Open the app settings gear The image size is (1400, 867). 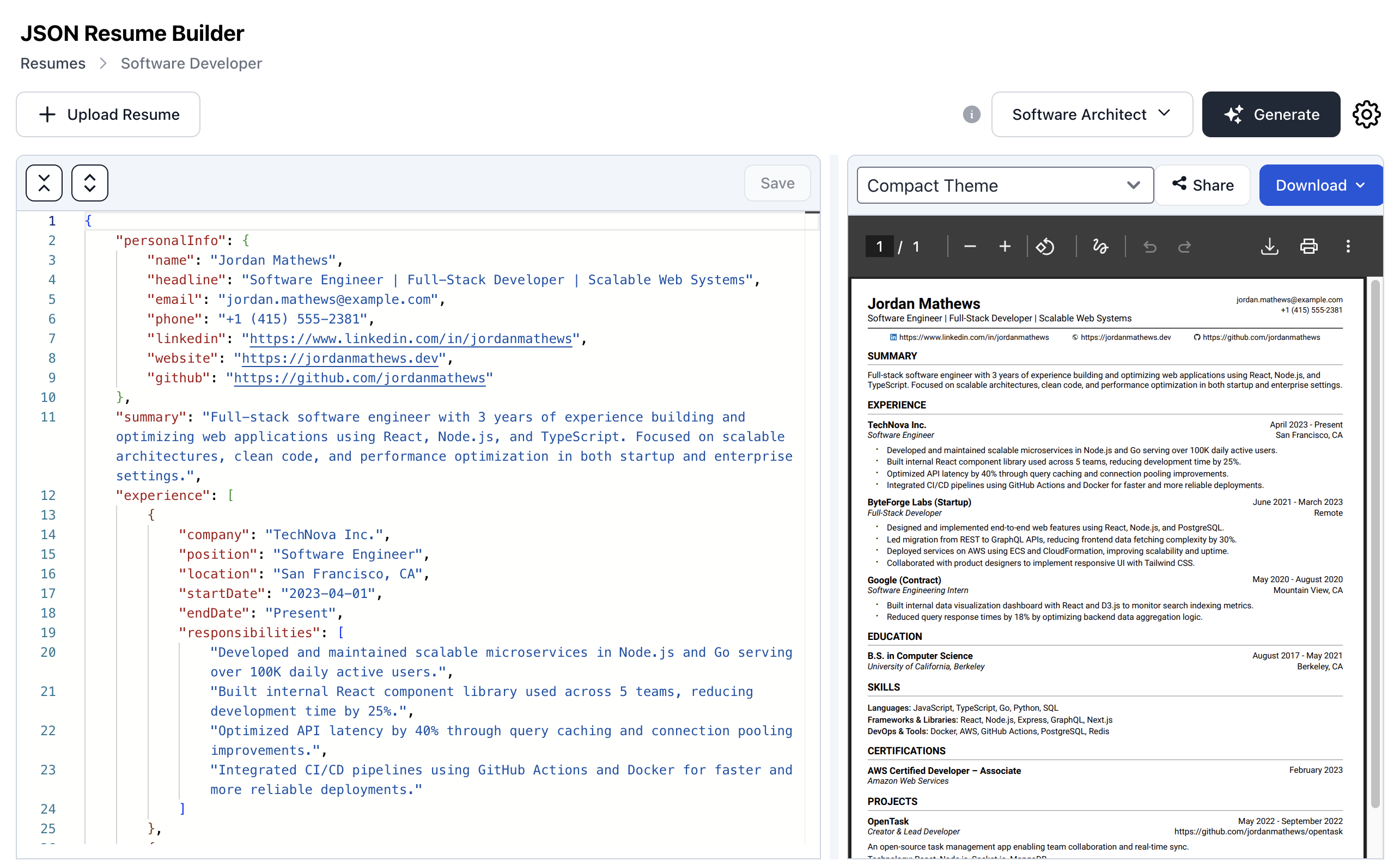click(x=1366, y=114)
